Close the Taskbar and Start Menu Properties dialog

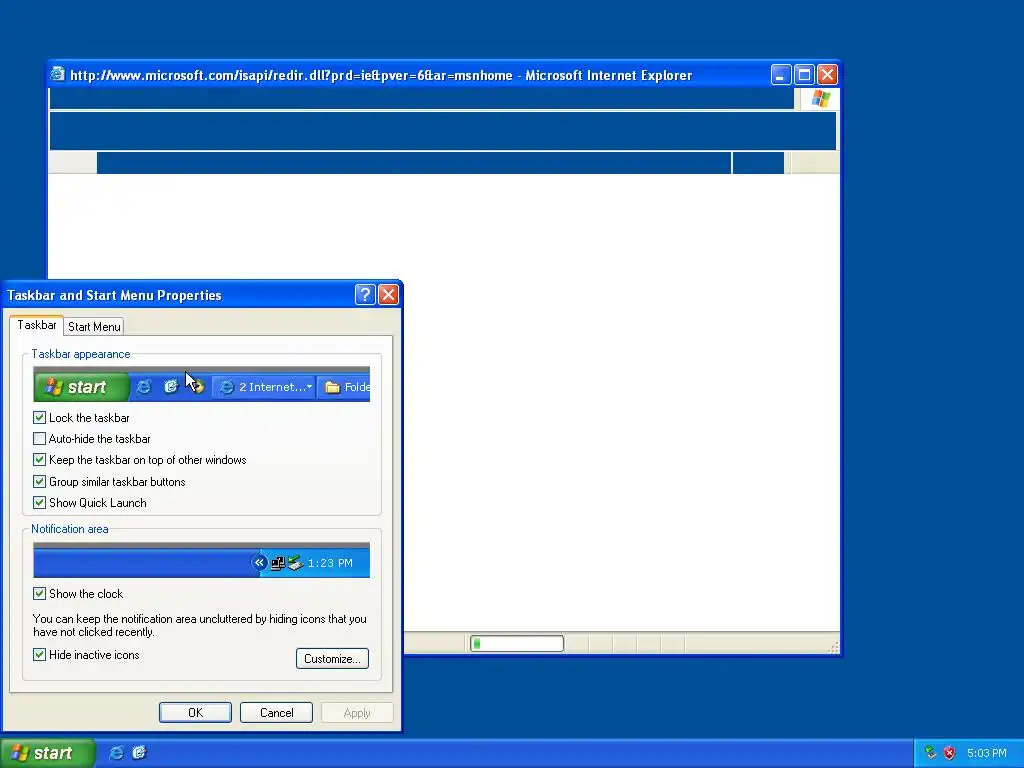[x=389, y=295]
